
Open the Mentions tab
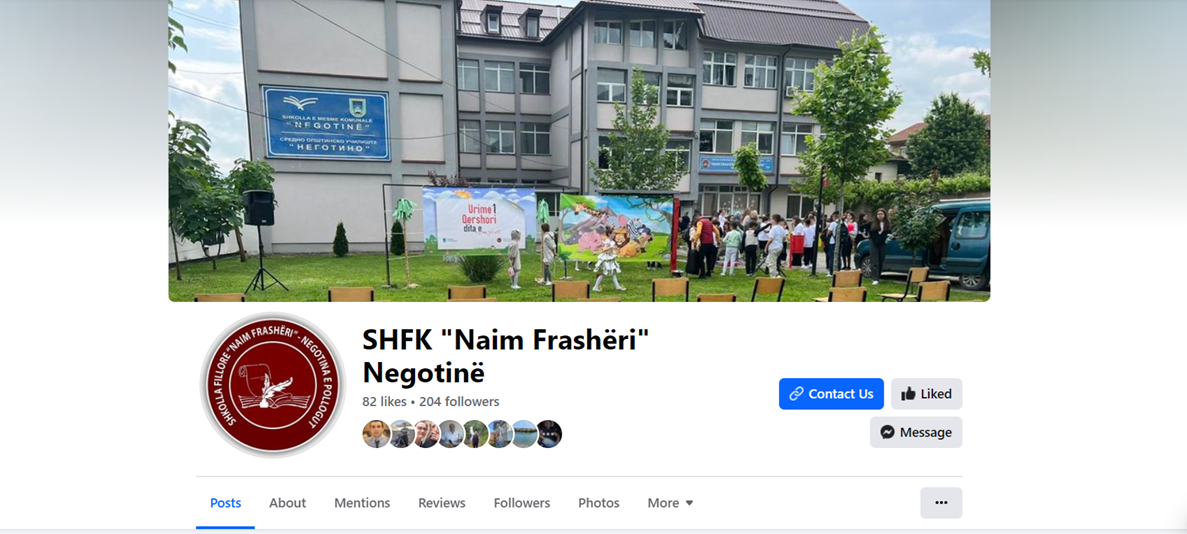[363, 503]
